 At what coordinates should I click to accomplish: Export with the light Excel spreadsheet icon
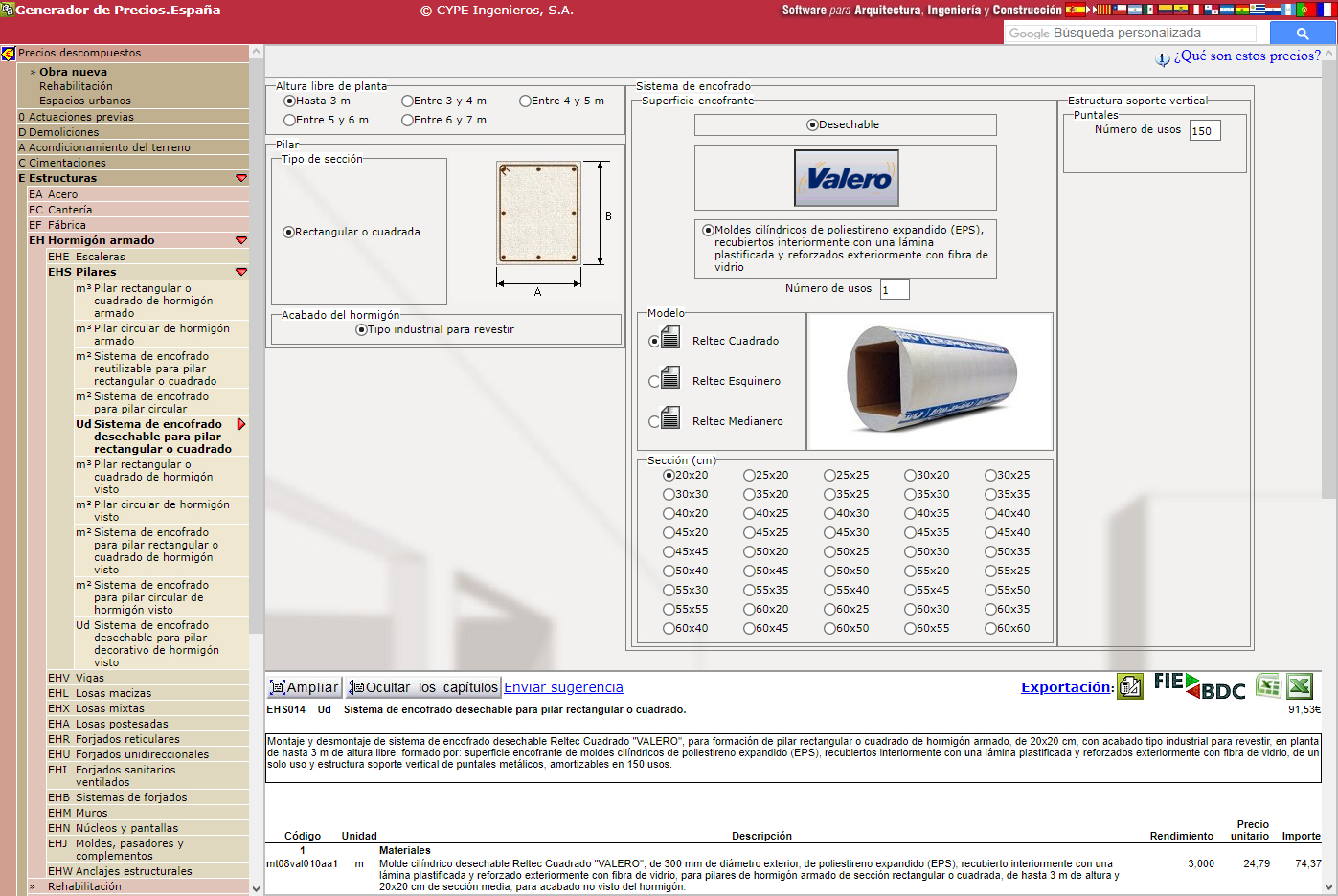1268,686
